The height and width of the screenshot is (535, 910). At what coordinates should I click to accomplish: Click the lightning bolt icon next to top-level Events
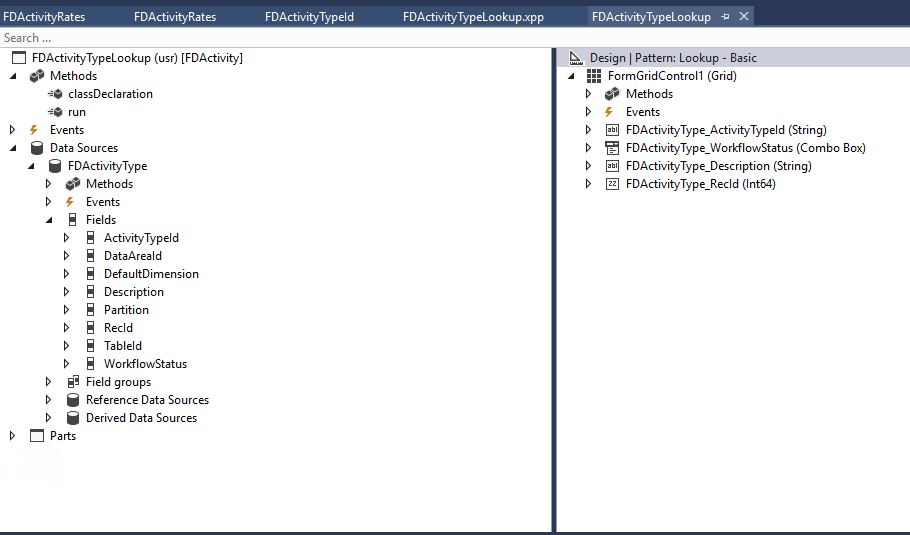(34, 130)
